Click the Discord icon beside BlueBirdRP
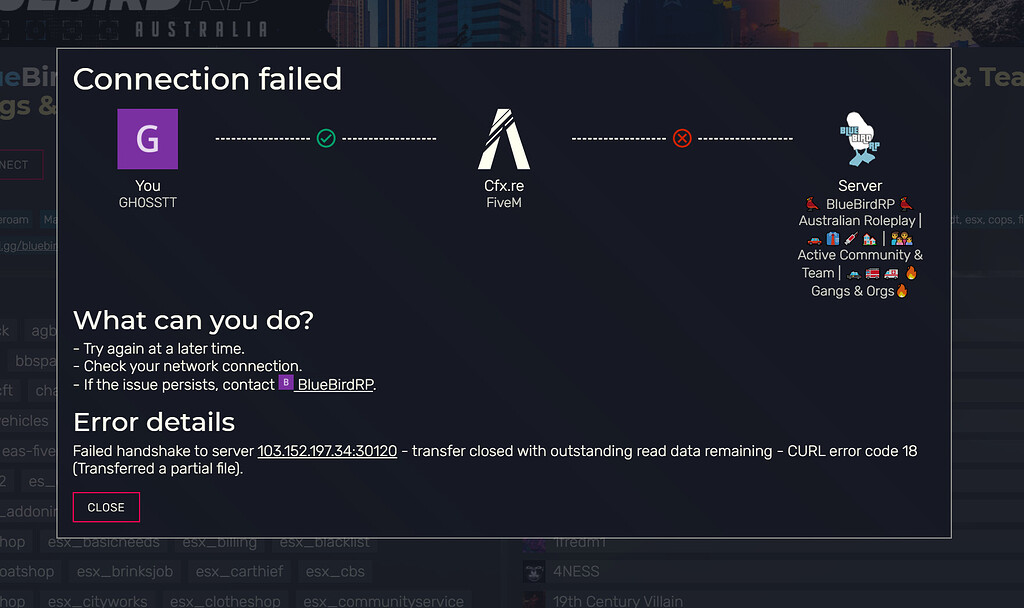This screenshot has width=1024, height=608. coord(285,383)
